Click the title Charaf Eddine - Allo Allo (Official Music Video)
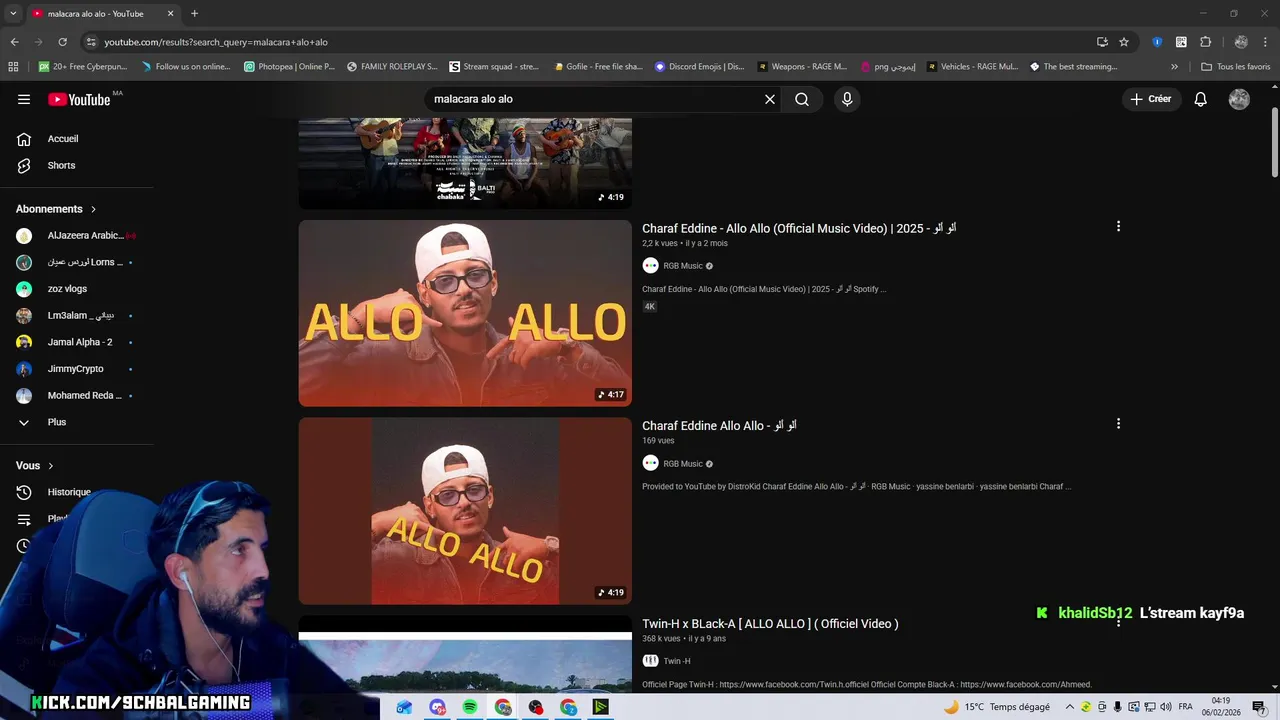Viewport: 1280px width, 720px height. coord(799,228)
